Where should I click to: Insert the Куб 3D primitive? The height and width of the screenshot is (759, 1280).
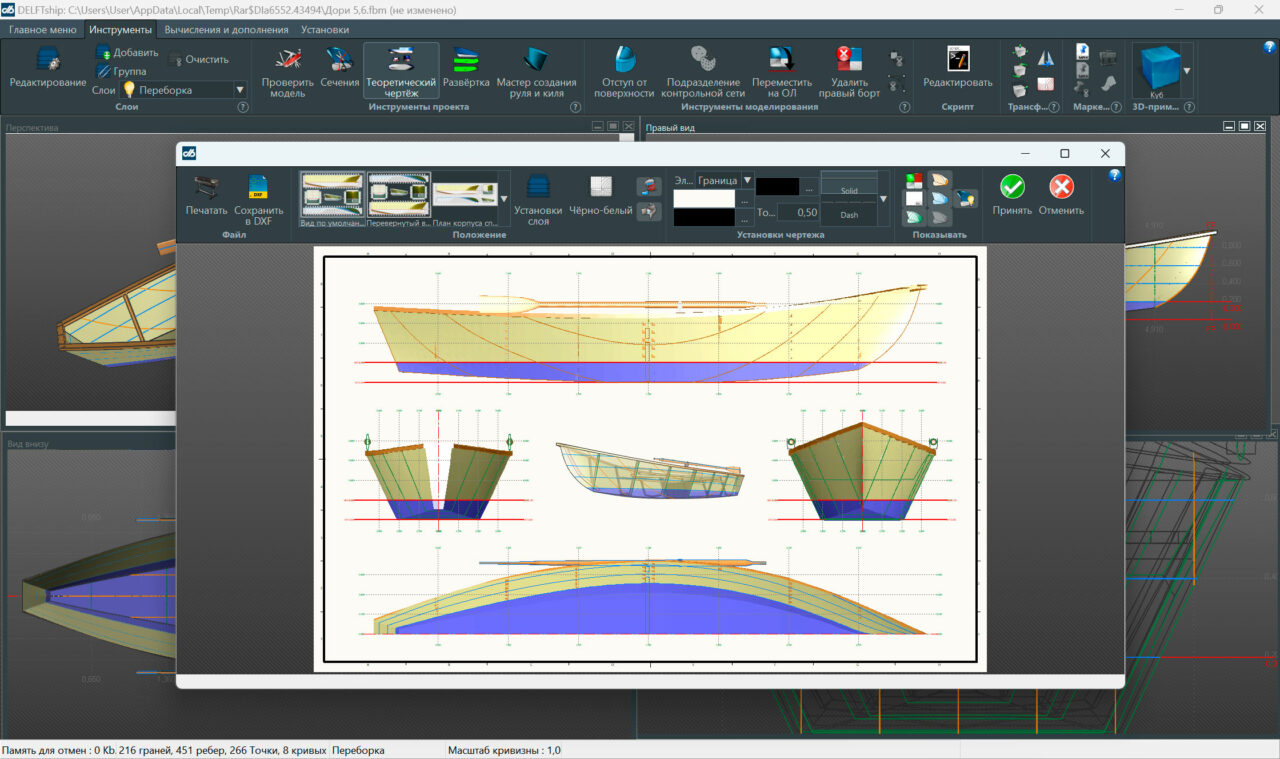click(x=1156, y=72)
